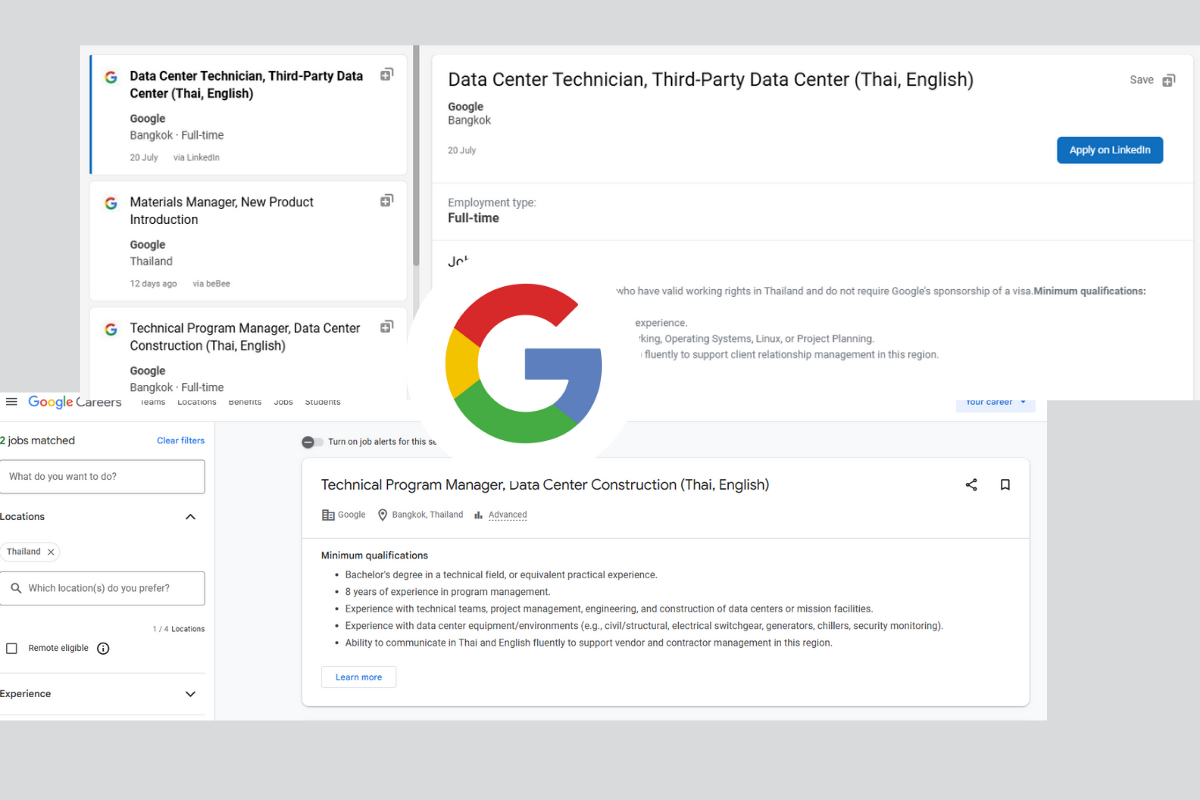Viewport: 1200px width, 800px height.
Task: Click Google logo on Technical Program Manager list card
Action: [x=111, y=329]
